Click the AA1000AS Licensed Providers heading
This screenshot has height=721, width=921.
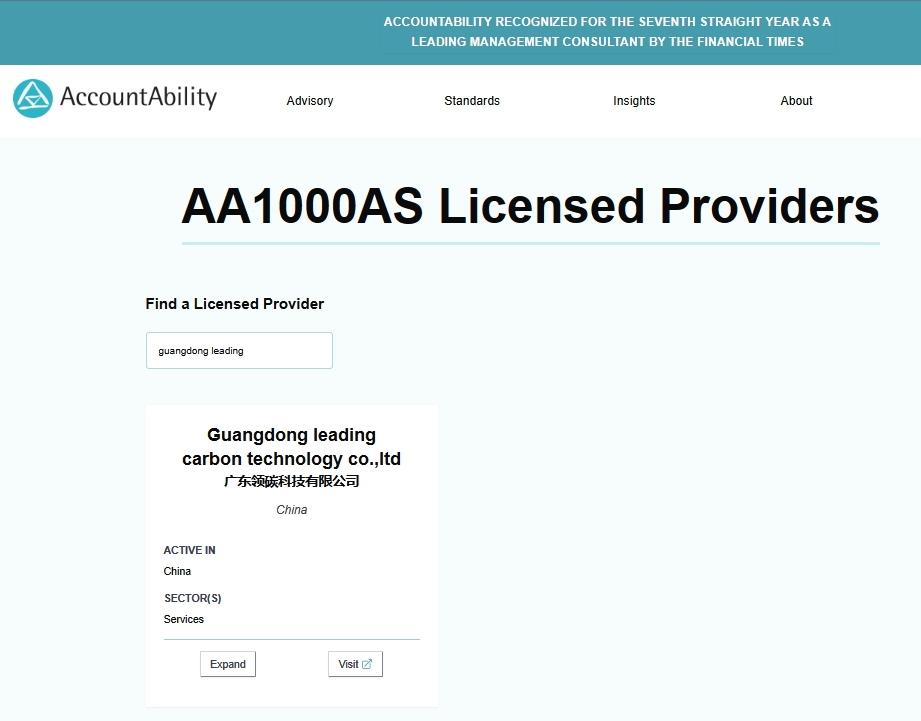coord(530,207)
